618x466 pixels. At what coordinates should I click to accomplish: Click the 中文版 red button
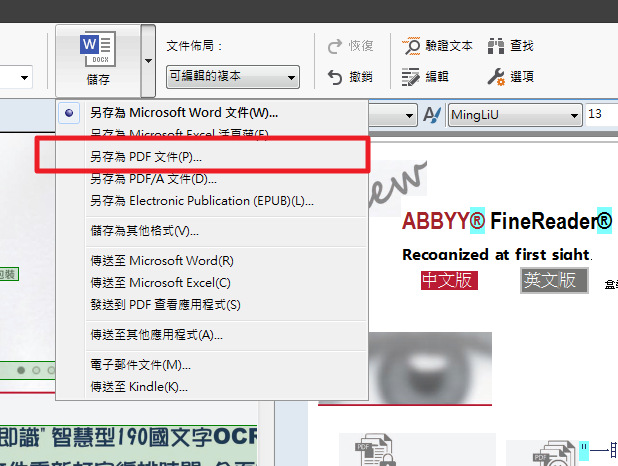pos(449,280)
